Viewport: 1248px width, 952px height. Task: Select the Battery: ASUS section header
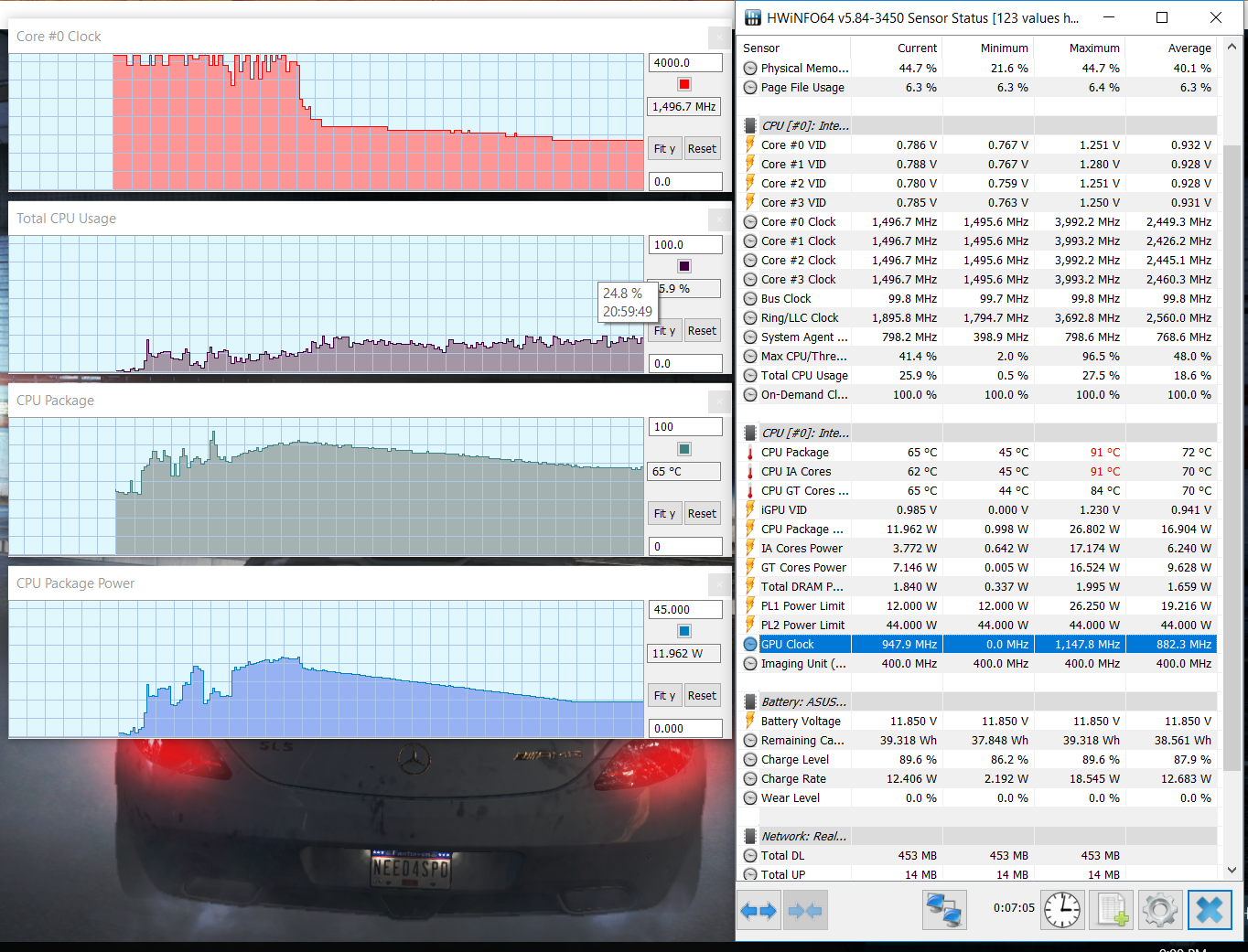[803, 702]
